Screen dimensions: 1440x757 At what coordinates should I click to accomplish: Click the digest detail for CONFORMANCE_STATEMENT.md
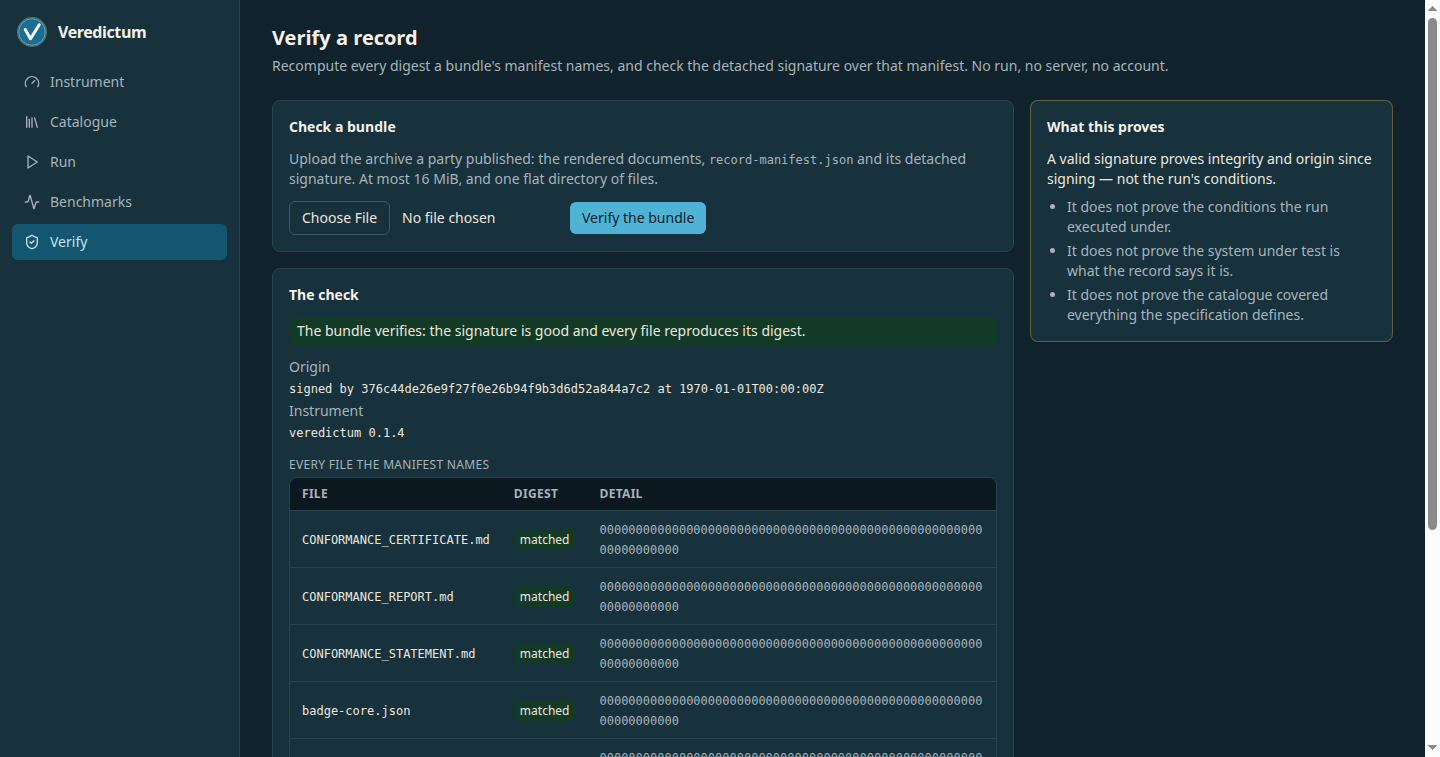[x=791, y=654]
